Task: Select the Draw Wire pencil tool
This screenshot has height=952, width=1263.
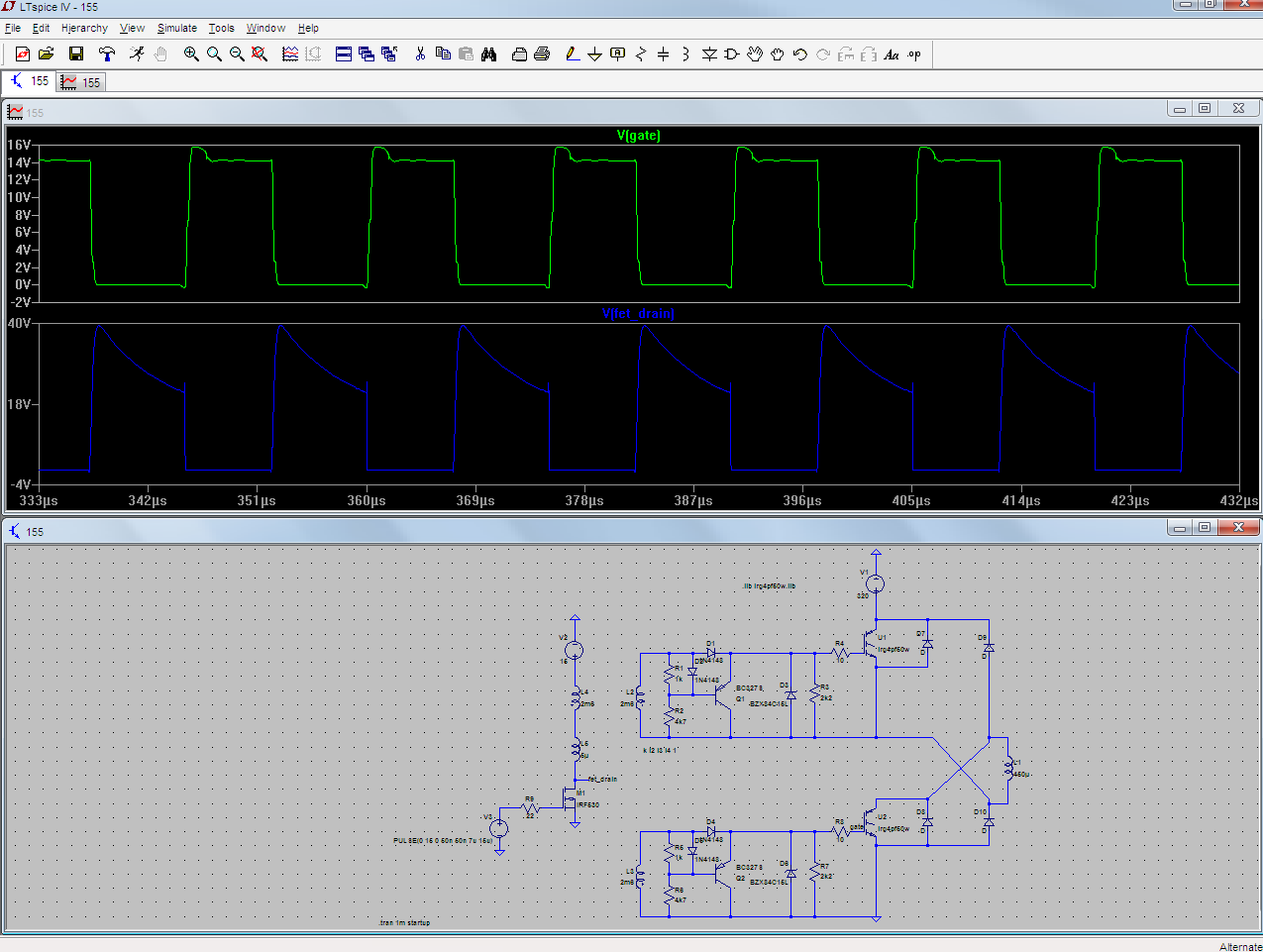Action: click(572, 54)
